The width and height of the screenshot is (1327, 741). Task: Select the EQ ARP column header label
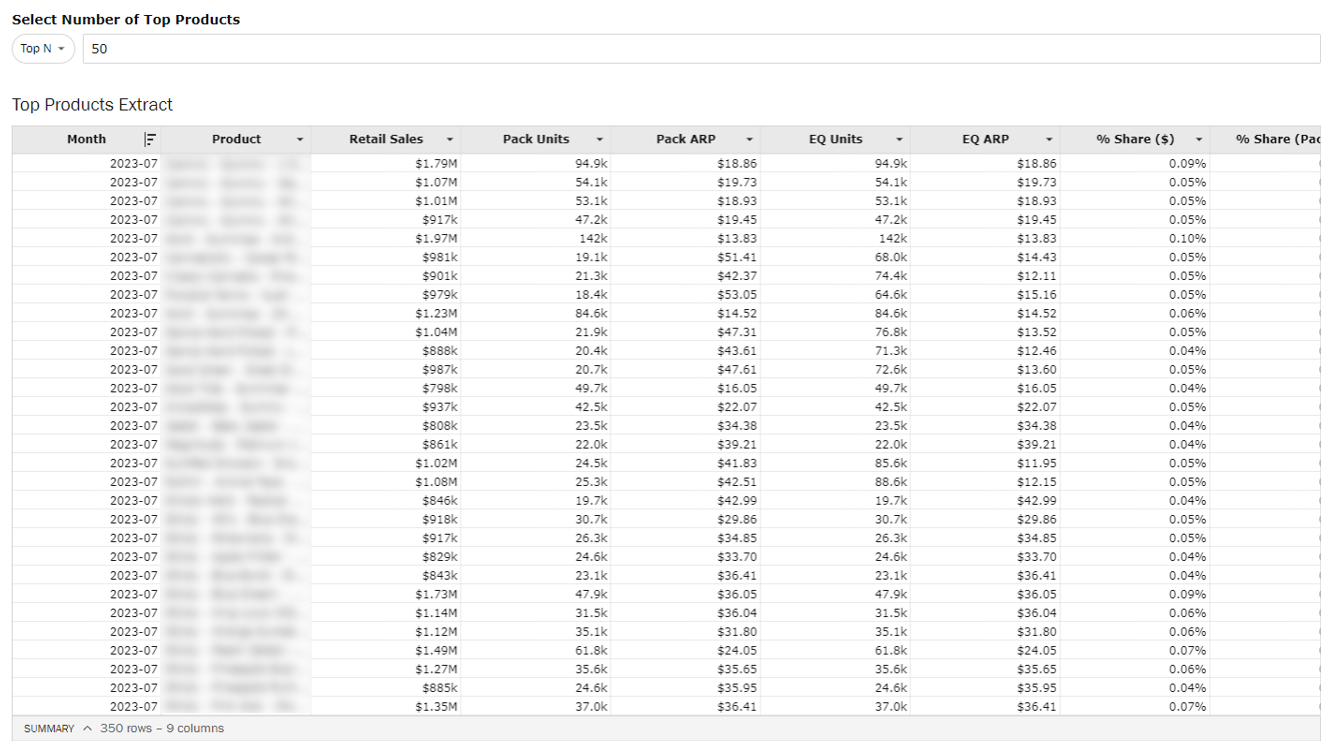985,140
